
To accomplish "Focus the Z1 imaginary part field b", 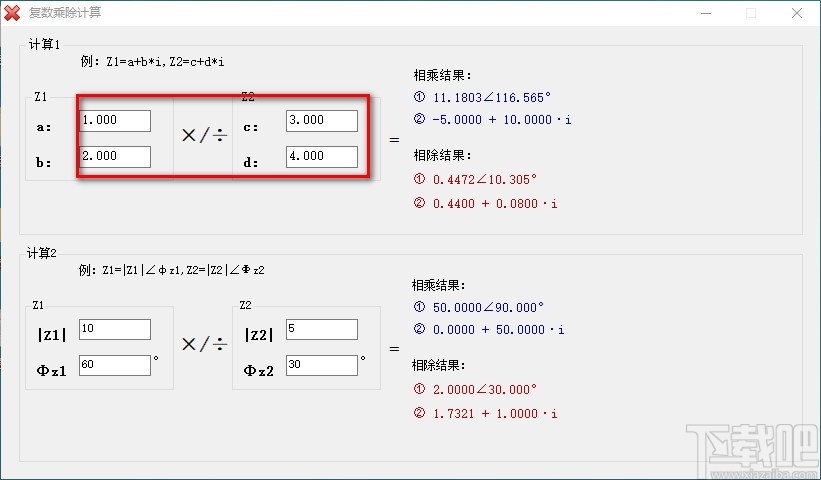I will (x=115, y=157).
